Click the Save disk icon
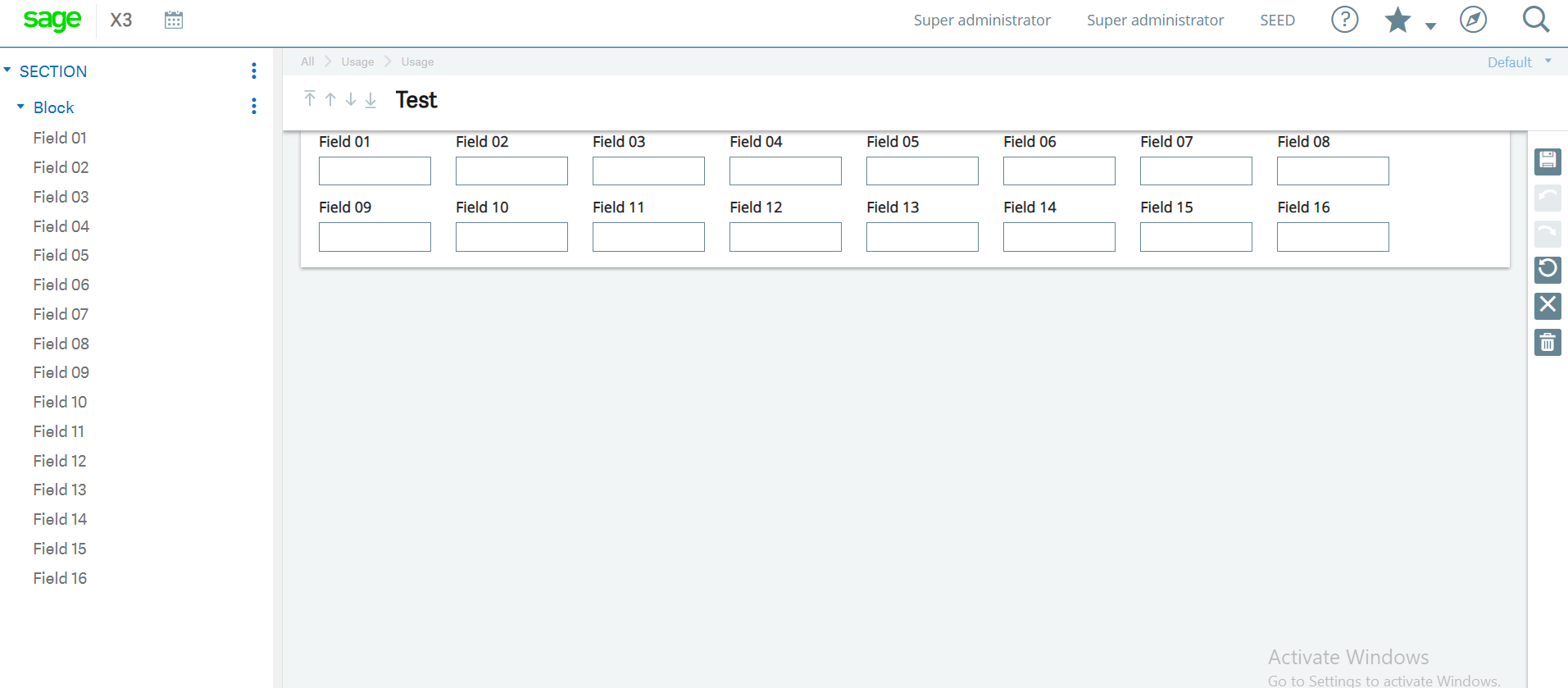Viewport: 1568px width, 688px height. point(1548,162)
